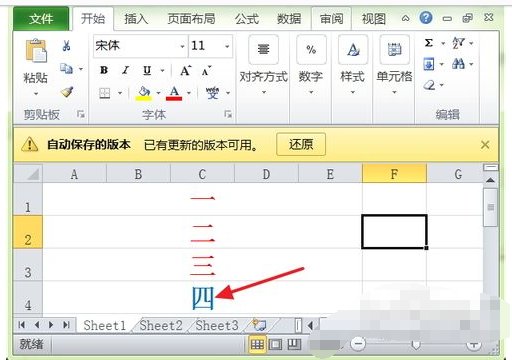
Task: Click the Cut scissors icon
Action: (x=66, y=45)
